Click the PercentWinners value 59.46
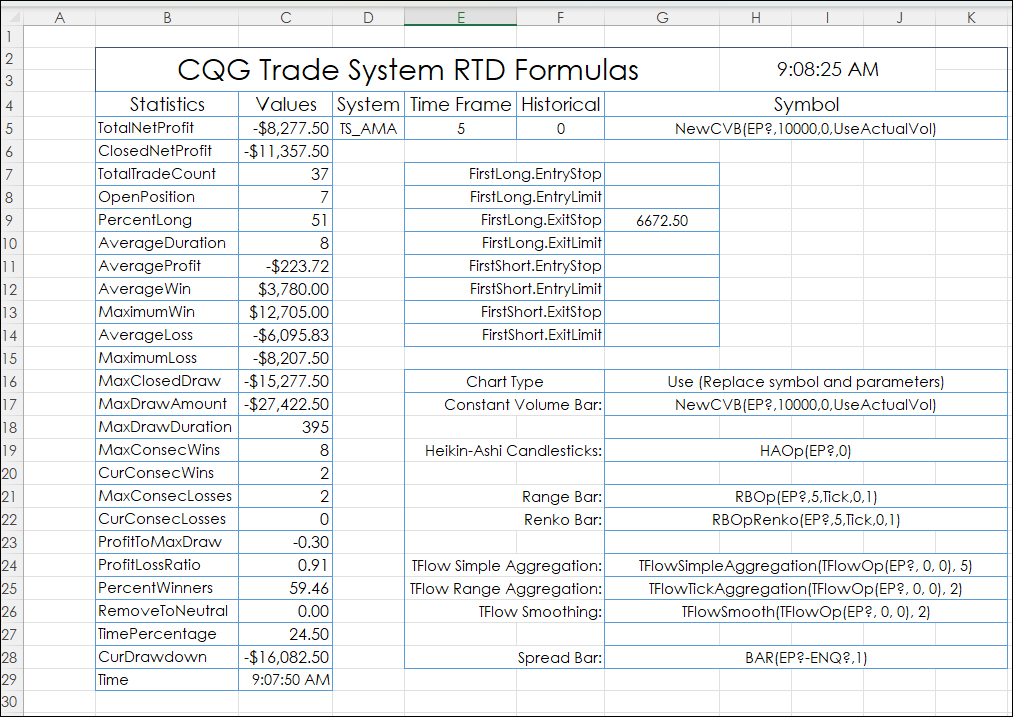This screenshot has width=1013, height=717. pyautogui.click(x=286, y=588)
